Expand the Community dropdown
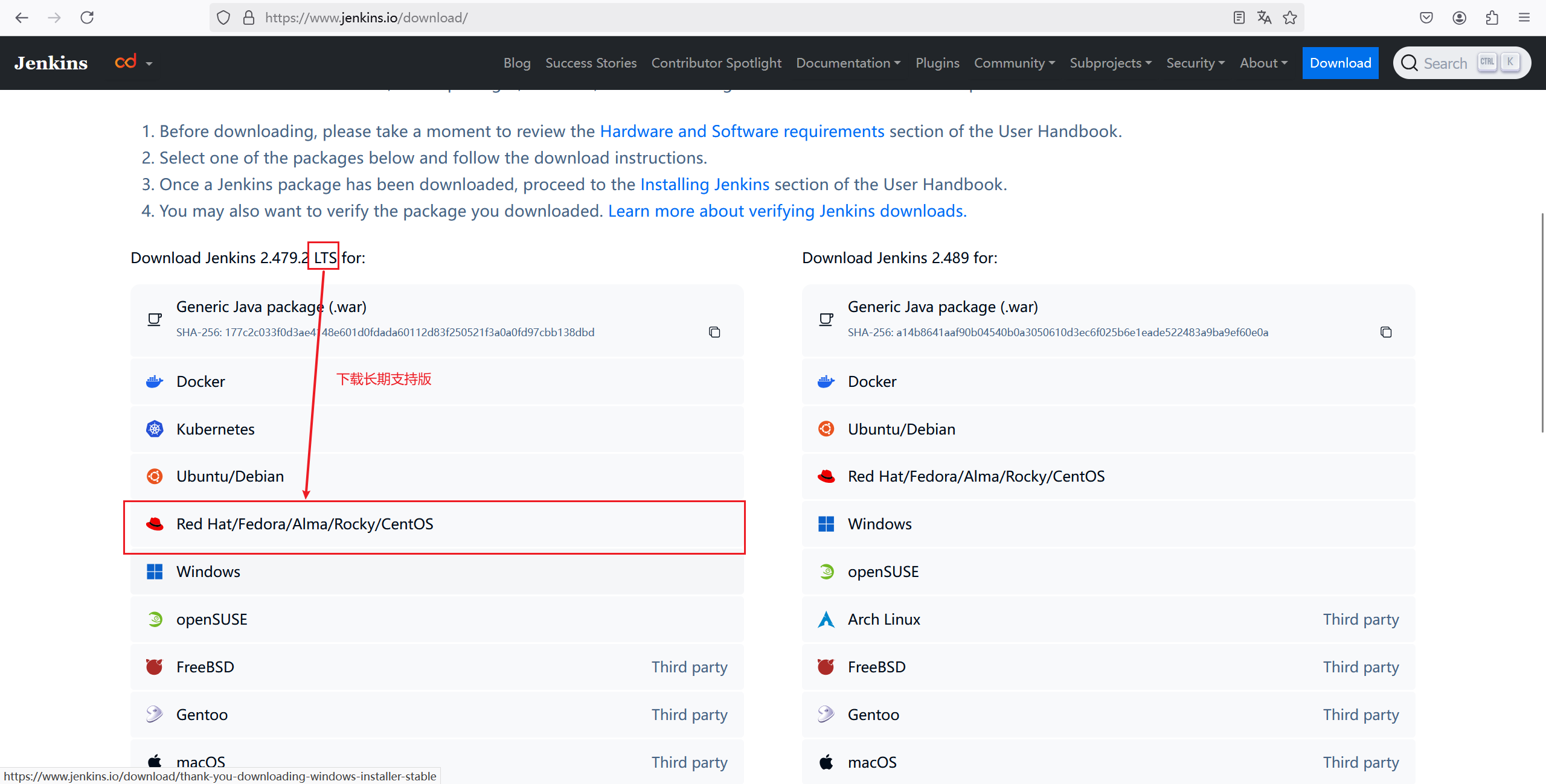Image resolution: width=1546 pixels, height=784 pixels. coord(1015,63)
